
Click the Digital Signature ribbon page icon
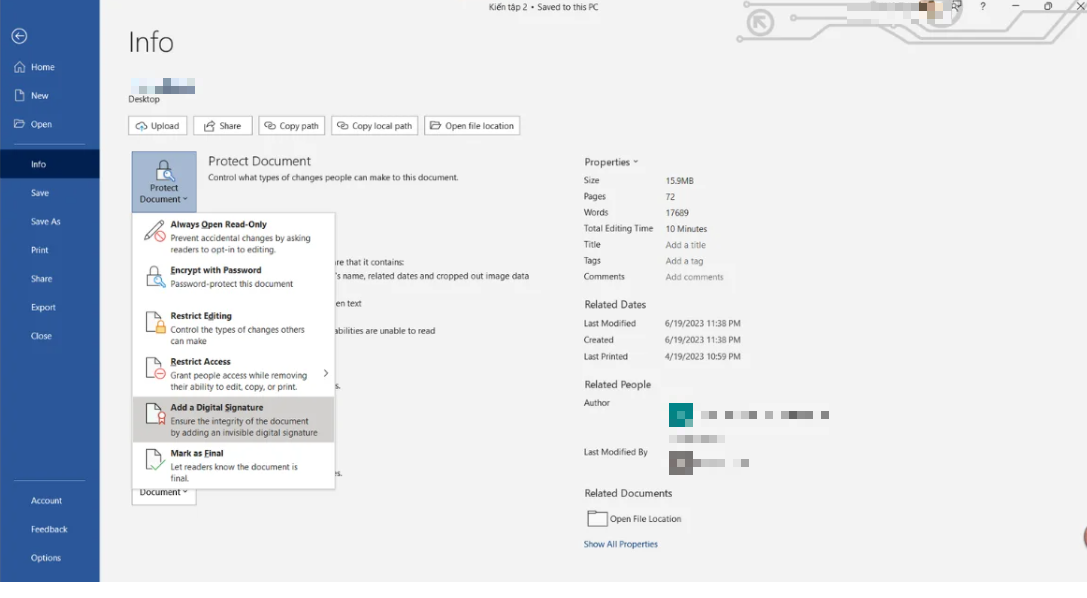[155, 414]
